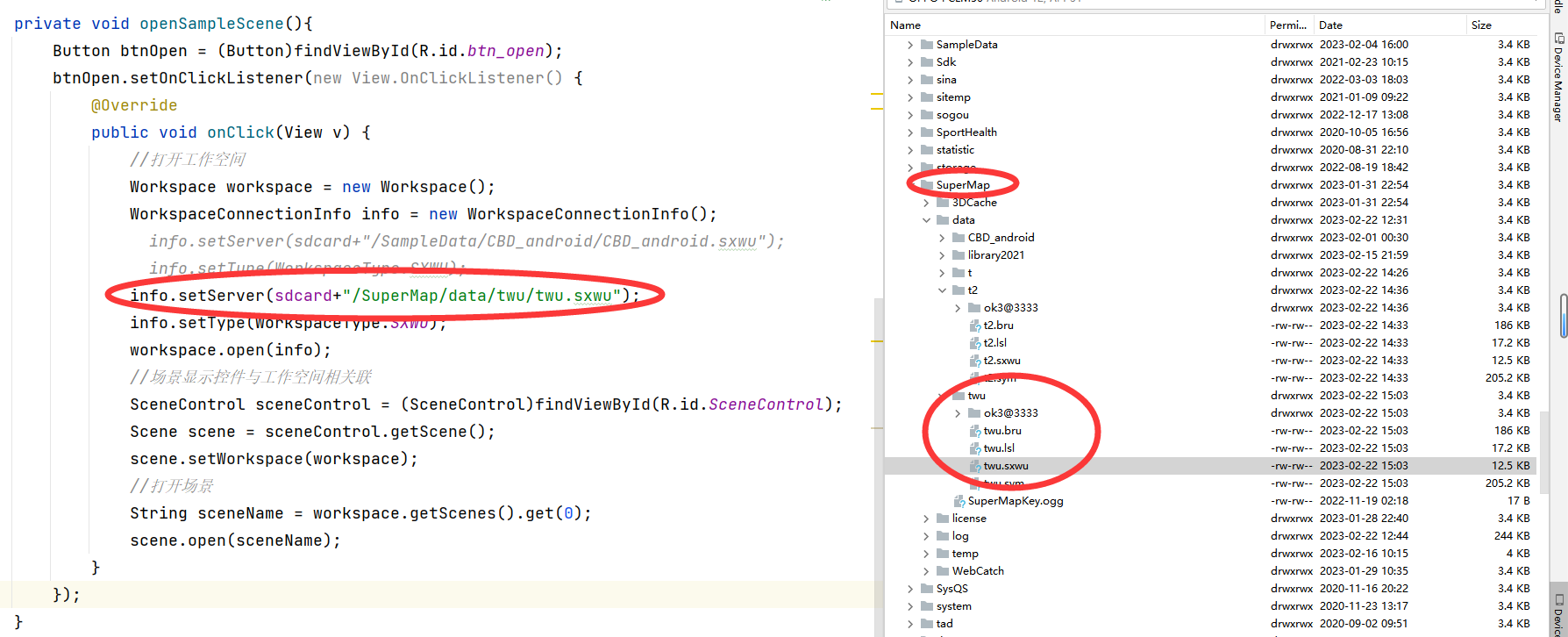Click the data folder icon
Image resolution: width=1568 pixels, height=637 pixels.
tap(943, 219)
